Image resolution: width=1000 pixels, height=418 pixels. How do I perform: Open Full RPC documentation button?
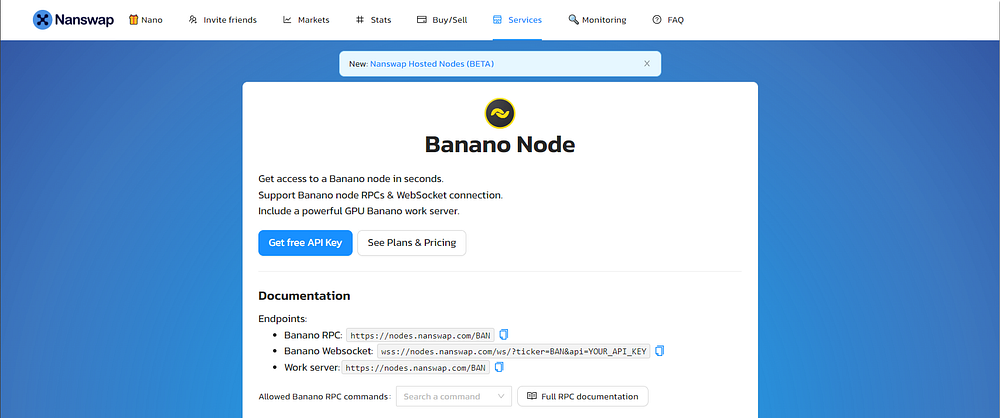583,396
